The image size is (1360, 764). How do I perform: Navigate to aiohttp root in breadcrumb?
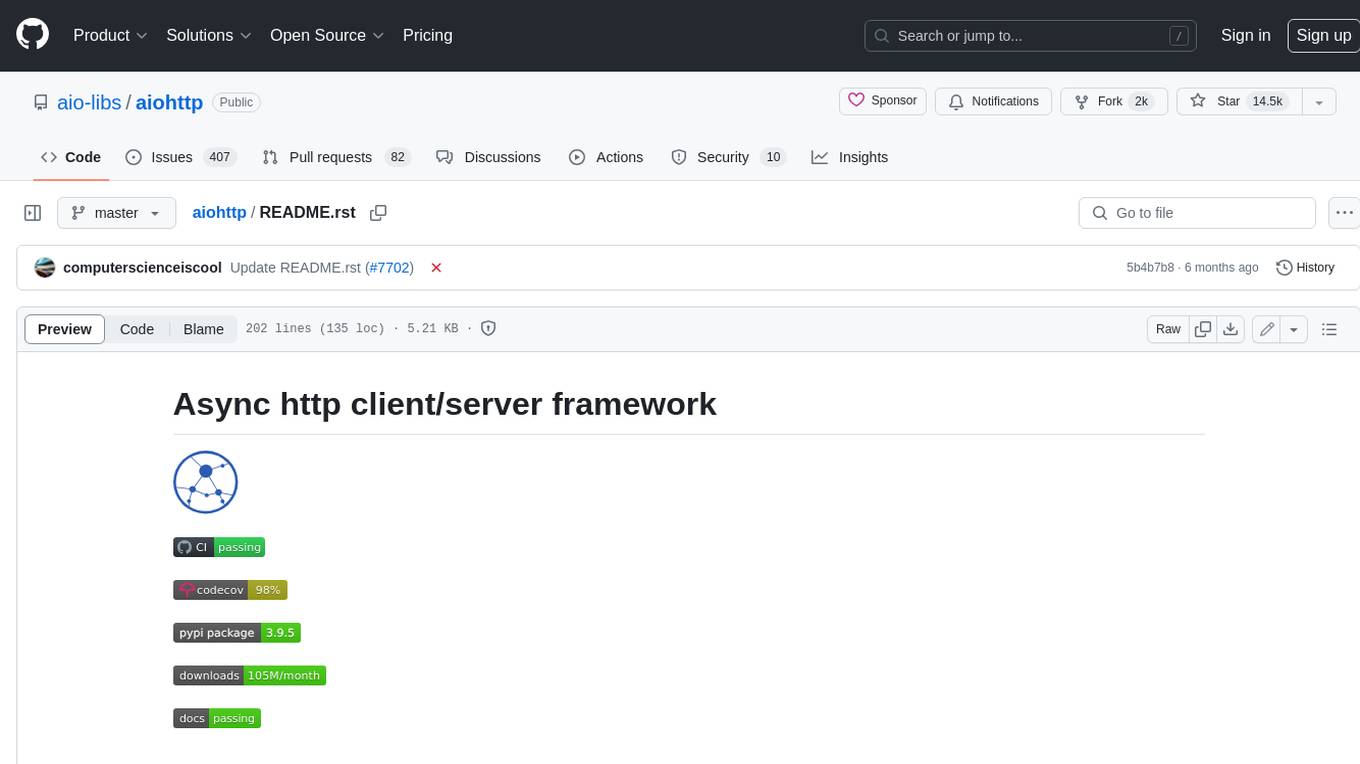(x=219, y=212)
